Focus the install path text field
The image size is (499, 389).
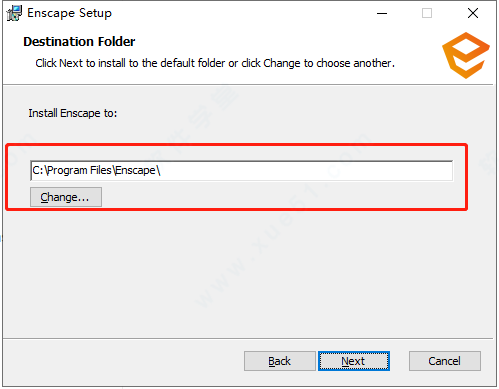tap(241, 171)
